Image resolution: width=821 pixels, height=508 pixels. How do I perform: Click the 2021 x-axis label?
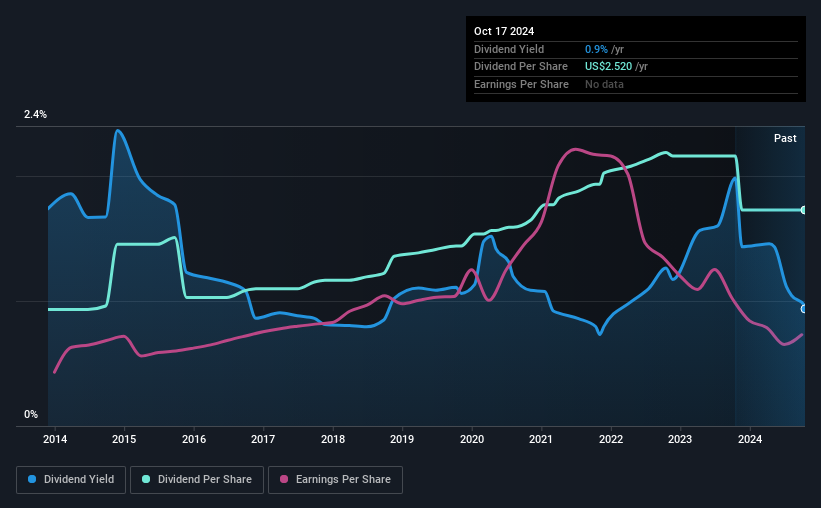[x=541, y=439]
